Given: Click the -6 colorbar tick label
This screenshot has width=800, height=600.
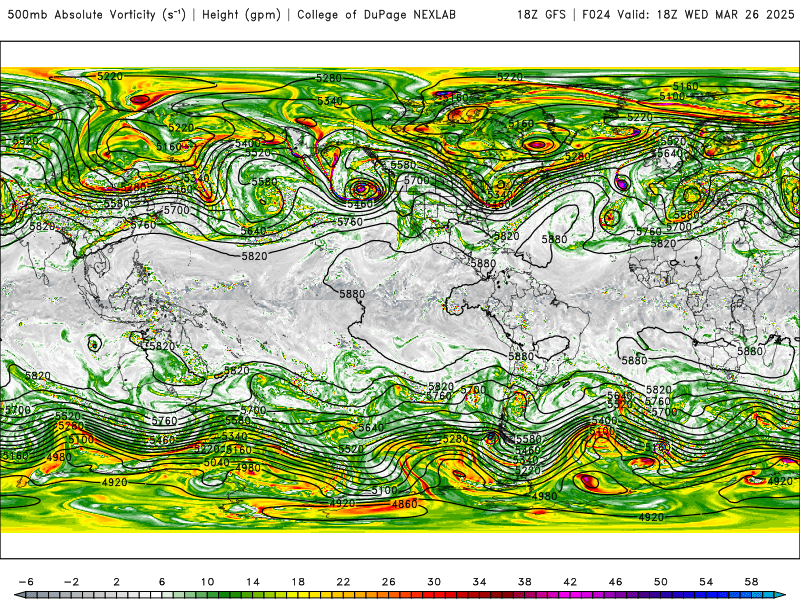Looking at the screenshot, I should point(26,582).
